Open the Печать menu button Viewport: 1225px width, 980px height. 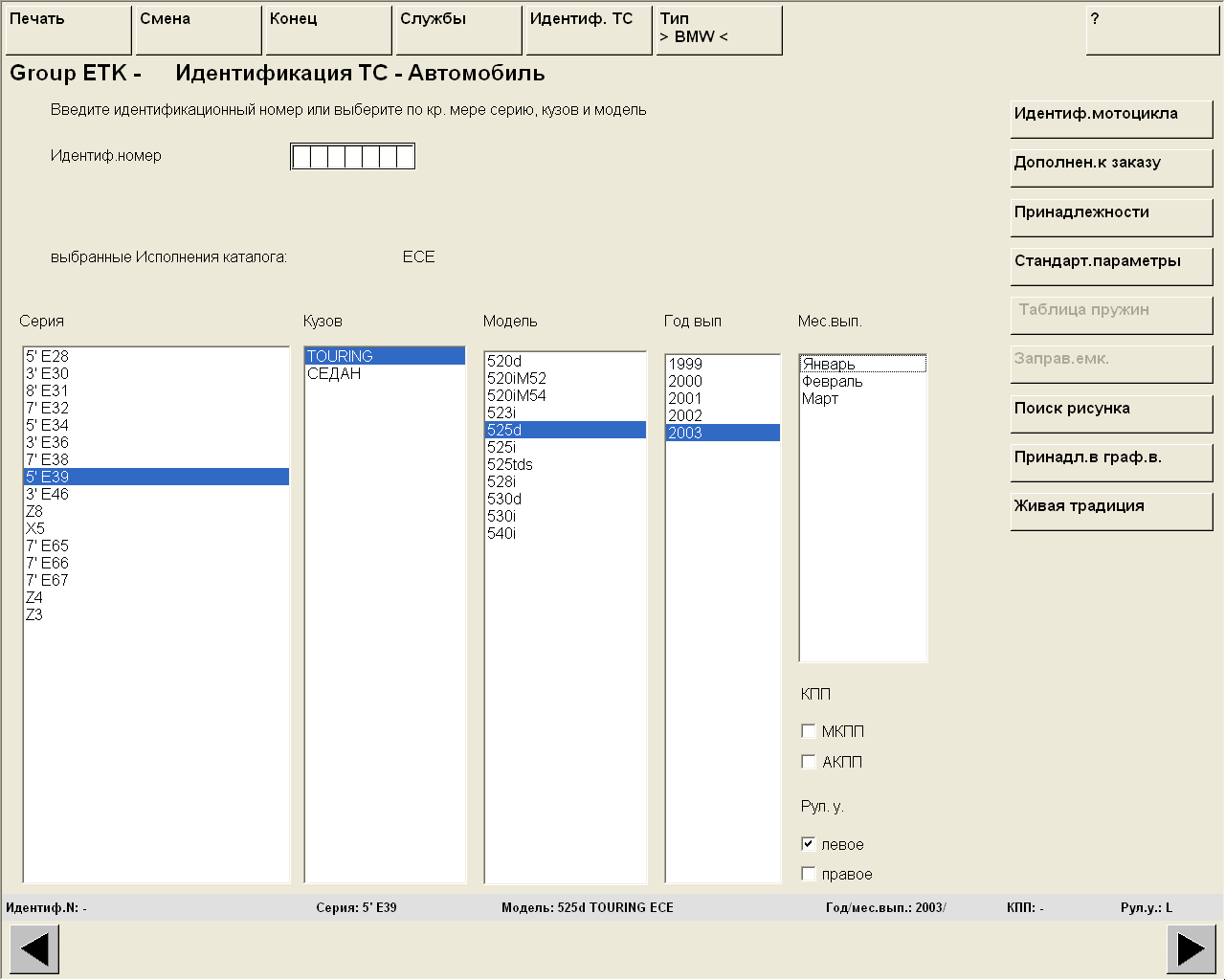coord(69,31)
